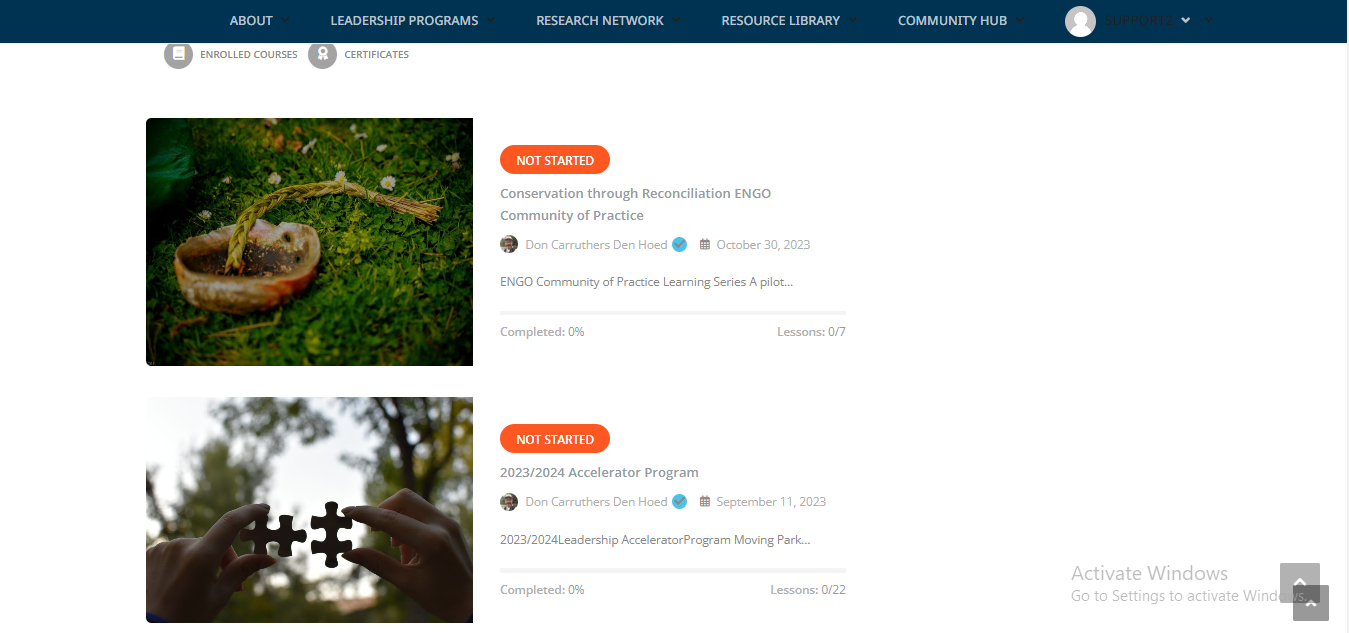Click Don Carruthers avatar on Conservation course
This screenshot has width=1349, height=633.
[x=509, y=244]
